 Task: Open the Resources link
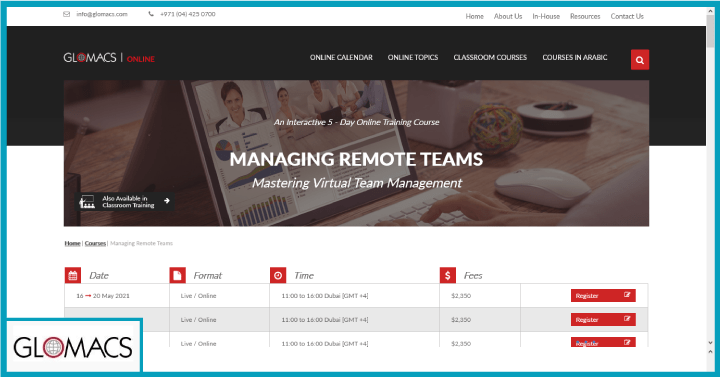point(585,16)
